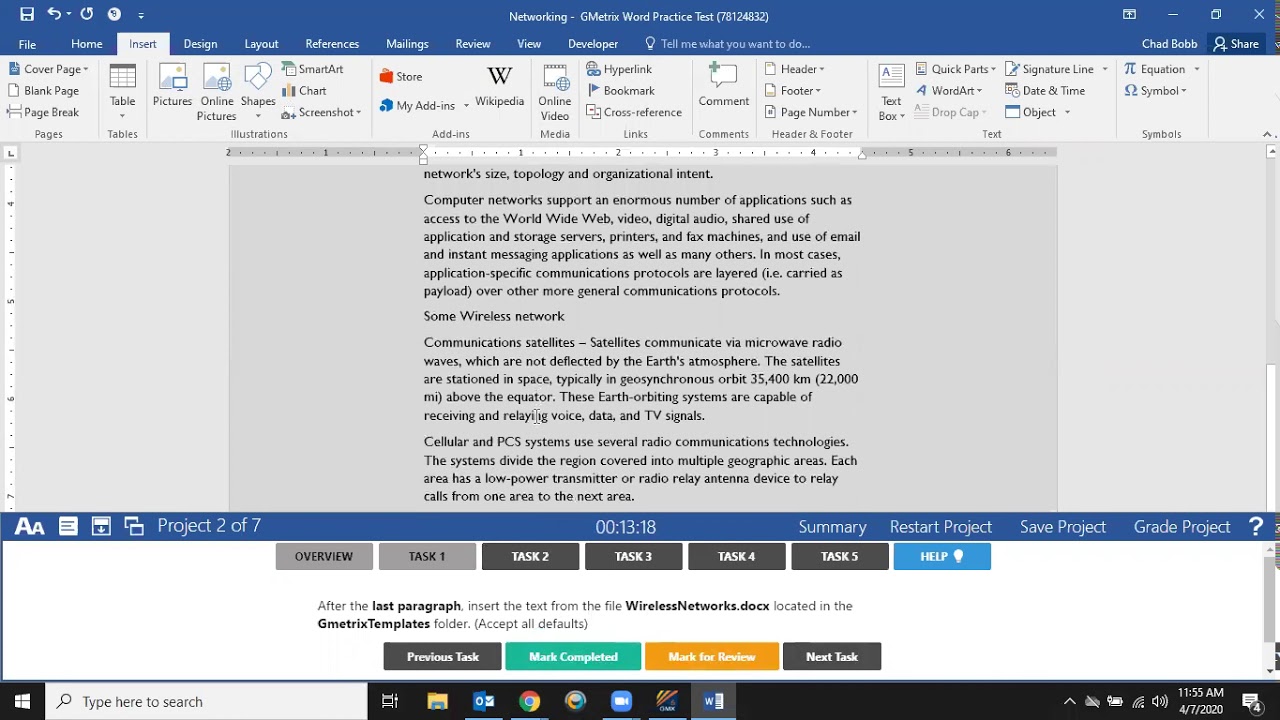This screenshot has height=720, width=1280.
Task: Expand the Footer dropdown
Action: [x=792, y=91]
